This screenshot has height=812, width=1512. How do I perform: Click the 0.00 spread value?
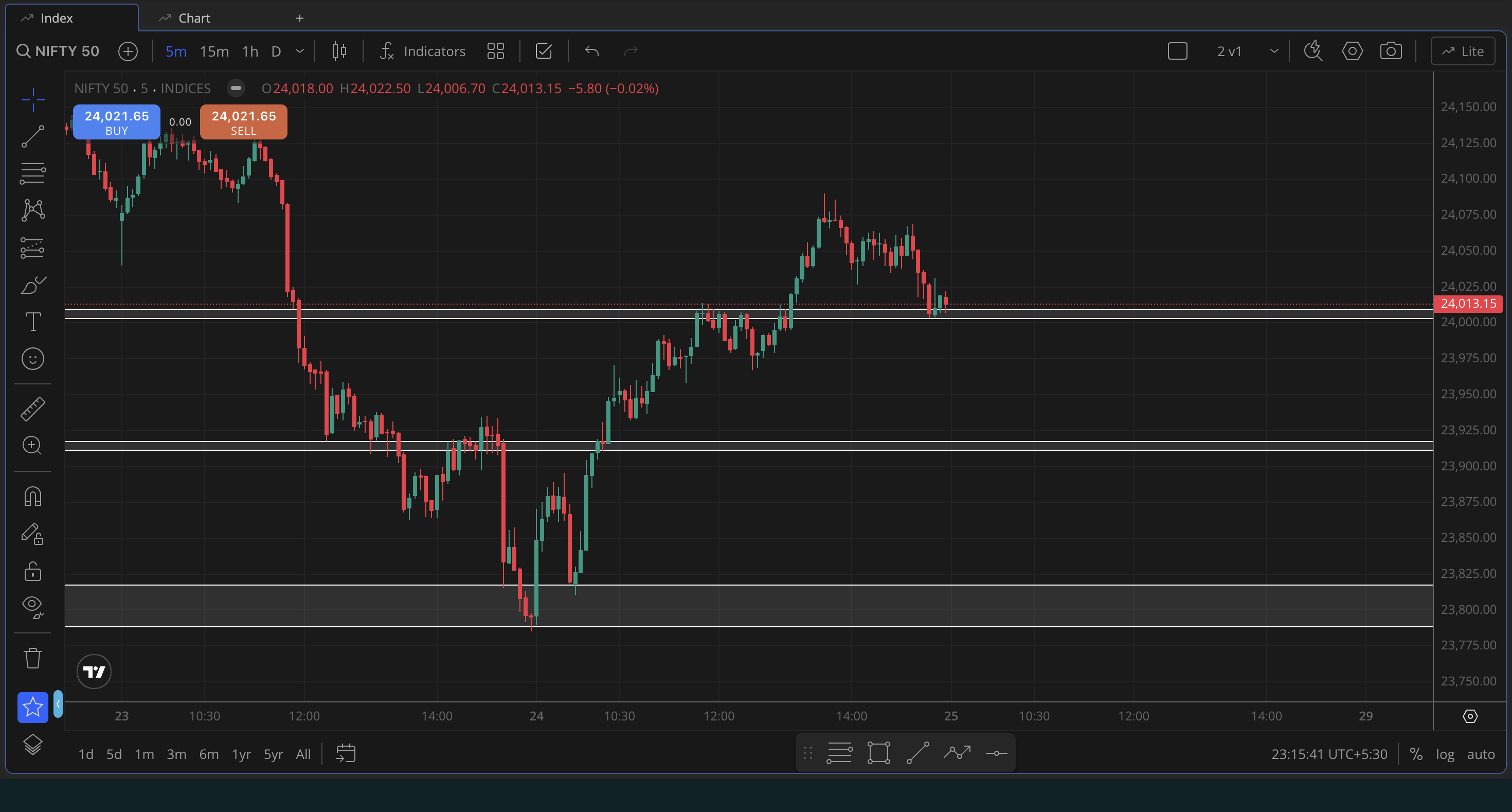(x=180, y=122)
